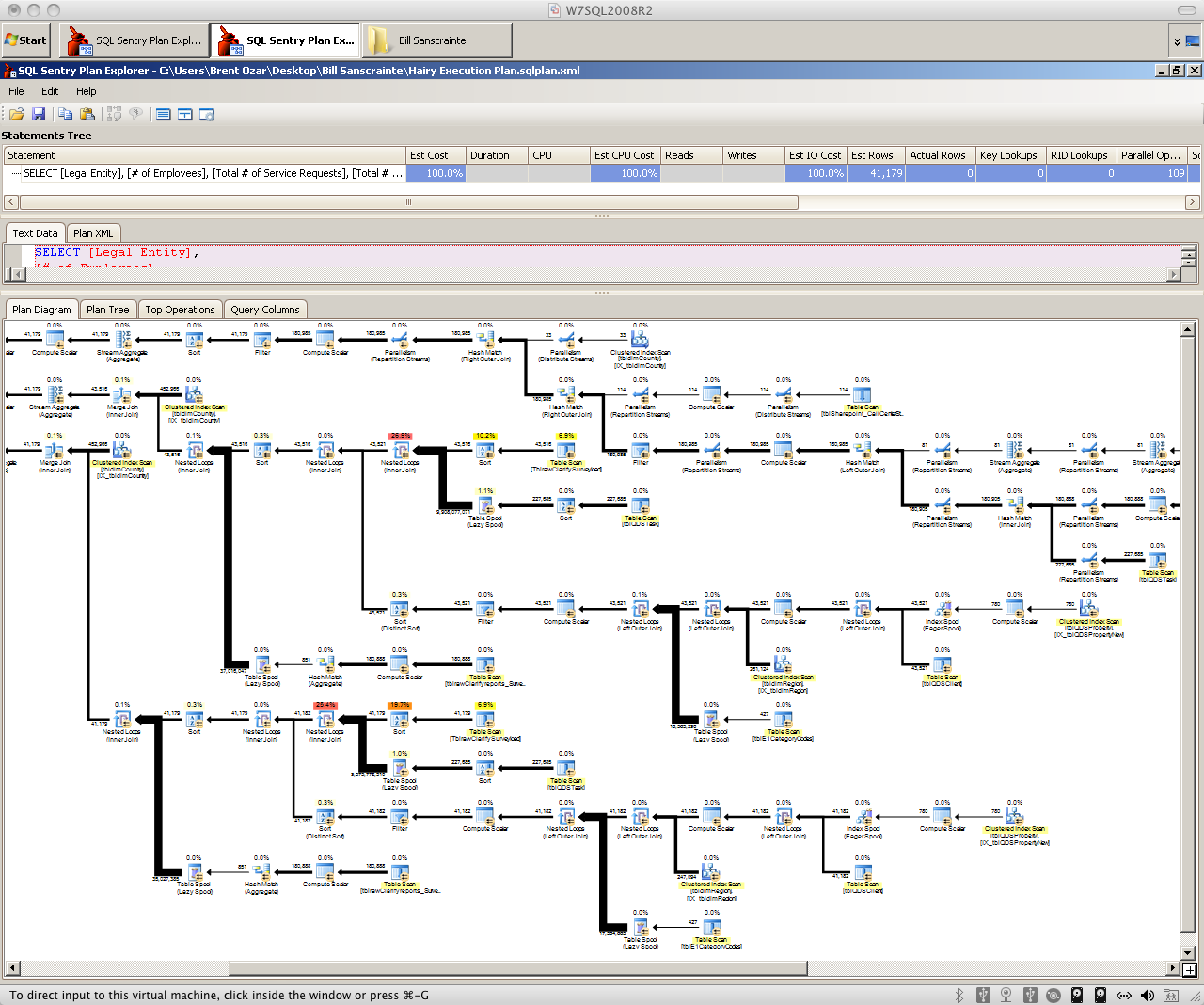The height and width of the screenshot is (1005, 1204).
Task: Select the Table Spool operator with 1.0% cost
Action: [x=400, y=769]
